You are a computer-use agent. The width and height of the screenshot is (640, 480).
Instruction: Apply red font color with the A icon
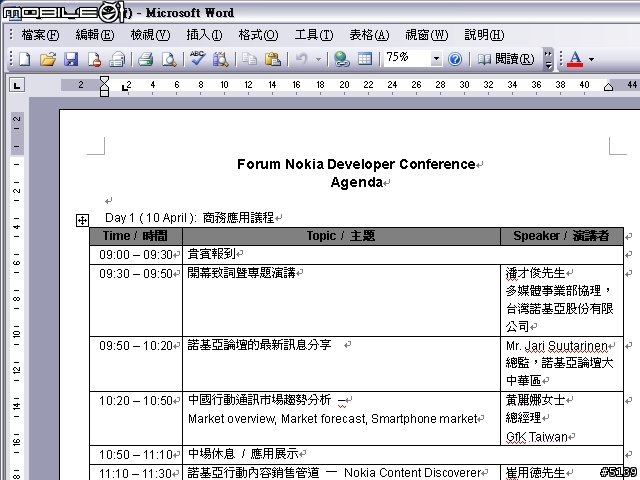[575, 59]
